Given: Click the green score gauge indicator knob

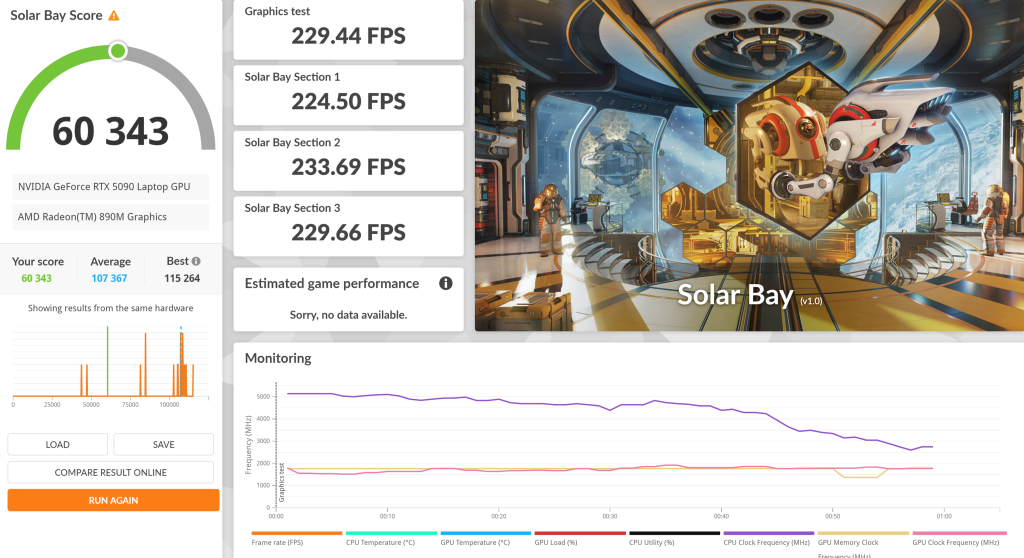Looking at the screenshot, I should 118,50.
